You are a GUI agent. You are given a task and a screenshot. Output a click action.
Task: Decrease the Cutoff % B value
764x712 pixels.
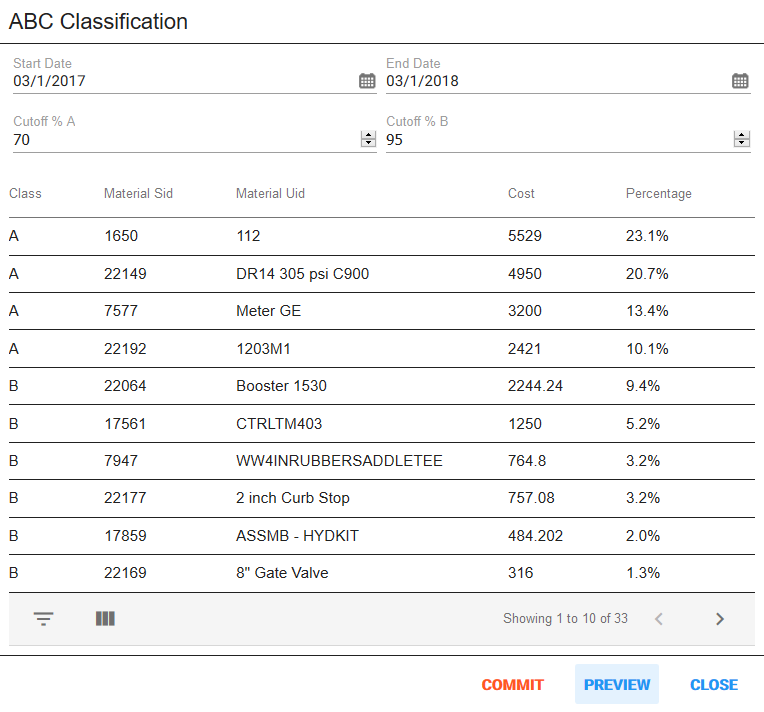pos(741,144)
